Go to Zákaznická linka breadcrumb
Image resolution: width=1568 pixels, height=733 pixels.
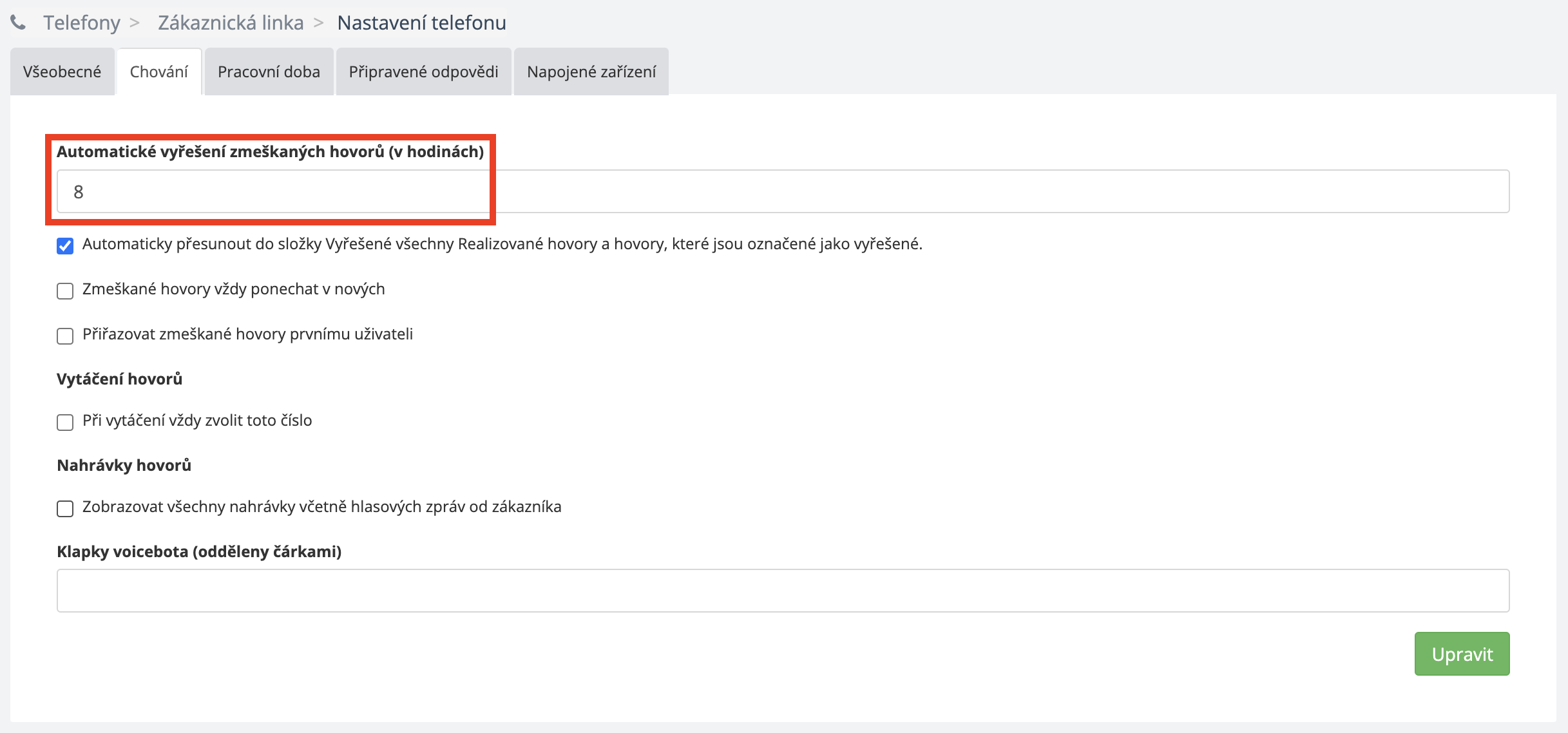click(231, 23)
